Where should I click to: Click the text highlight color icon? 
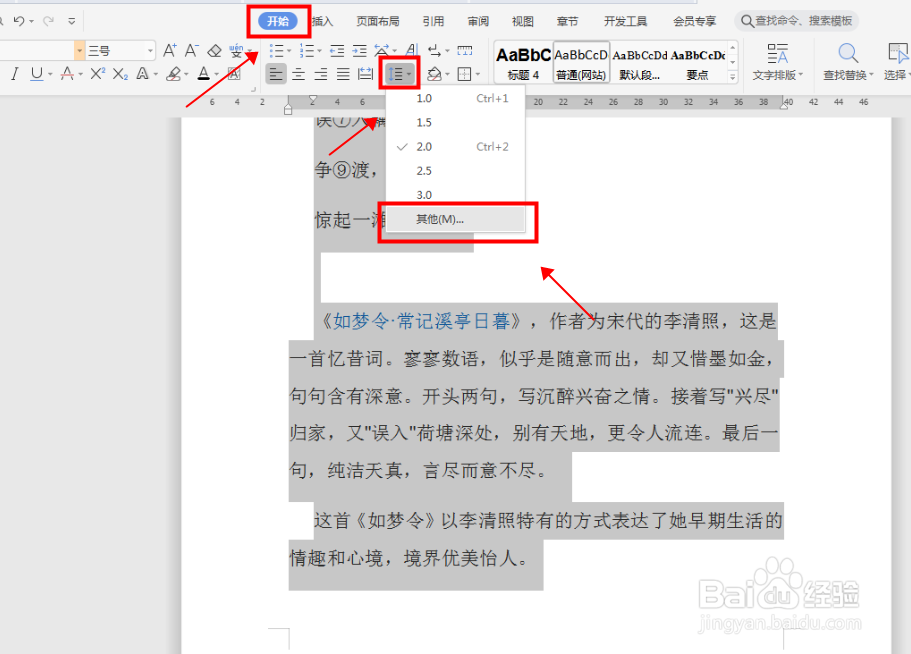click(x=174, y=72)
